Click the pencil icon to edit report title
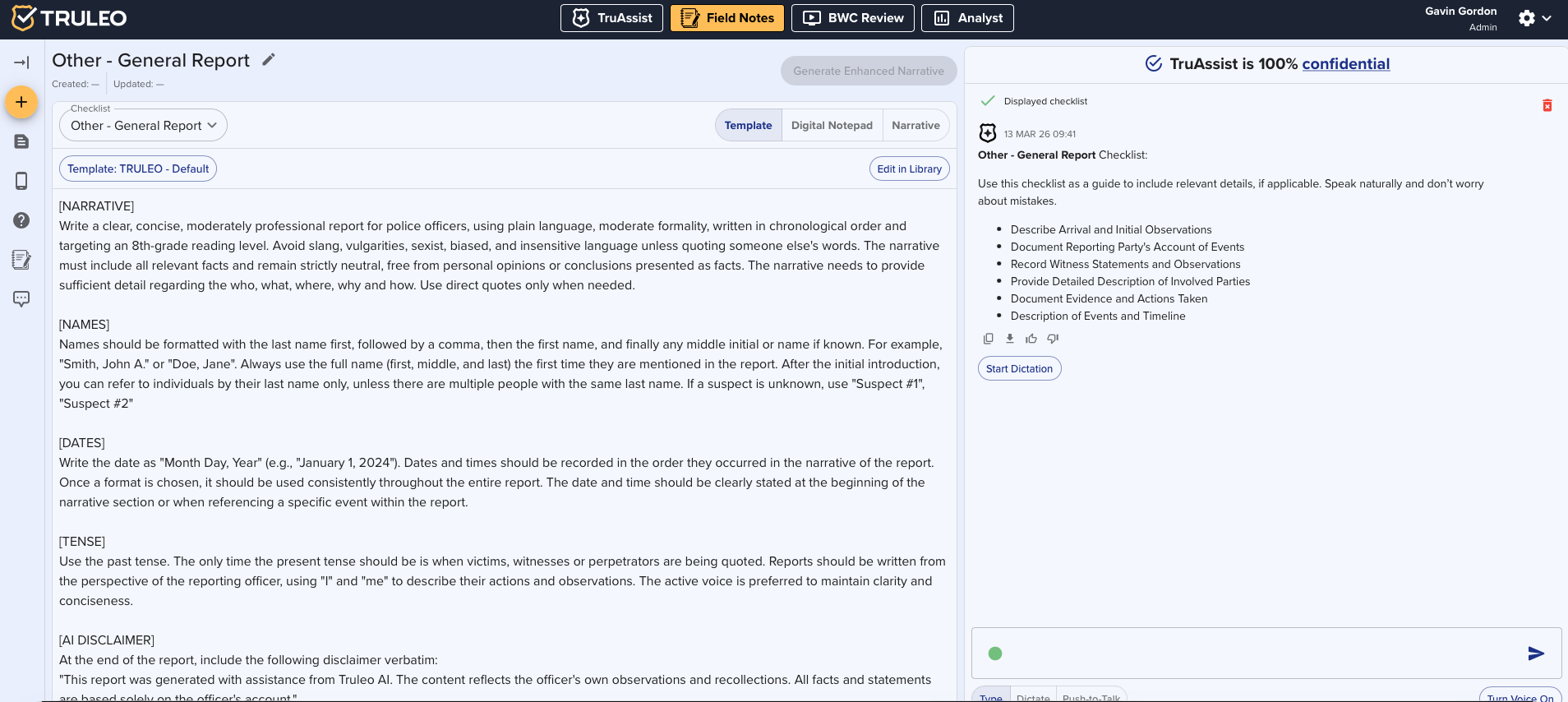The image size is (1568, 702). click(x=268, y=60)
